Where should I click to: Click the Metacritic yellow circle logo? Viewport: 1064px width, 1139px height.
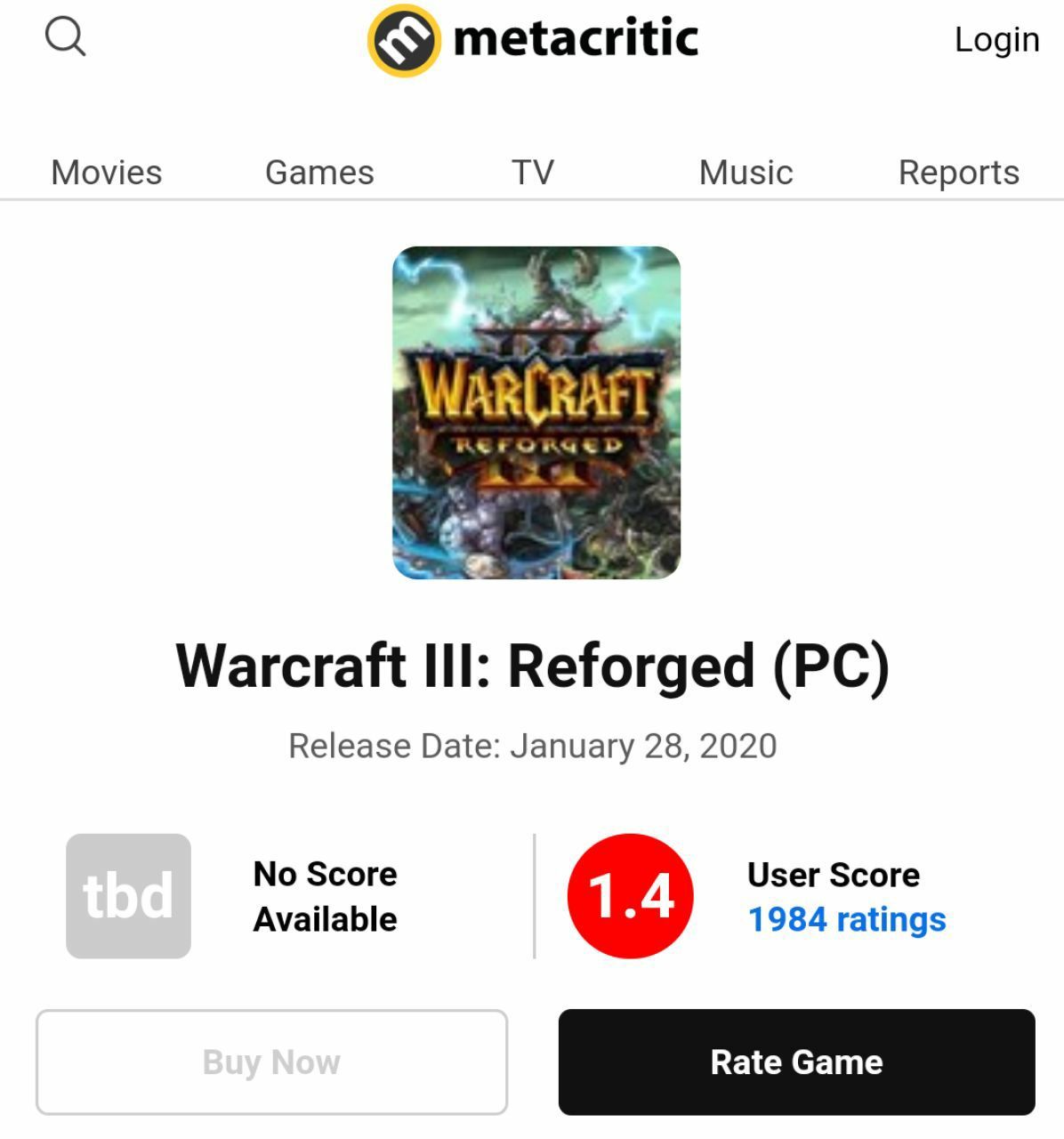click(404, 40)
